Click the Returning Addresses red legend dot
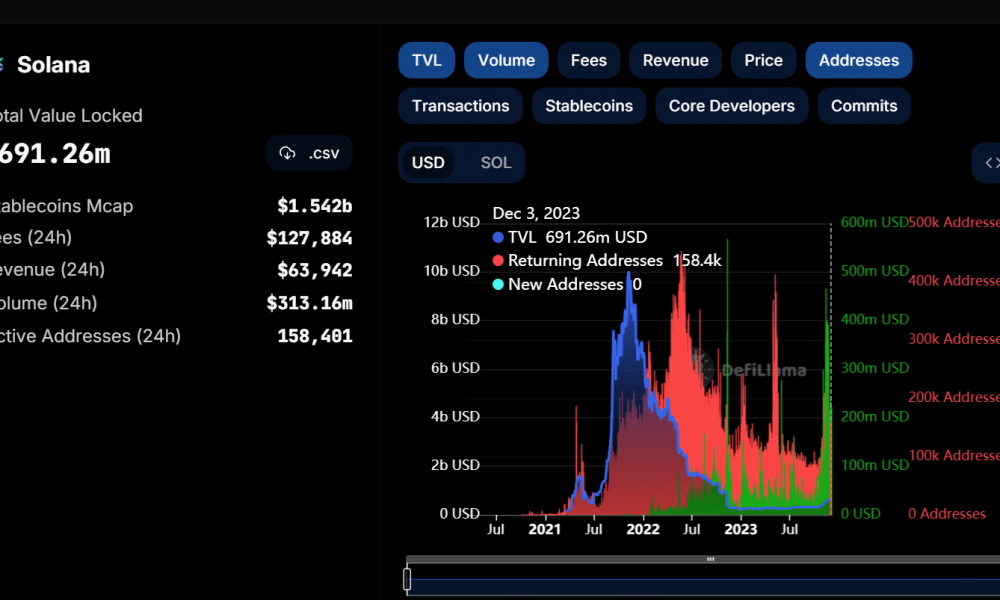Image resolution: width=1000 pixels, height=600 pixels. pos(498,261)
